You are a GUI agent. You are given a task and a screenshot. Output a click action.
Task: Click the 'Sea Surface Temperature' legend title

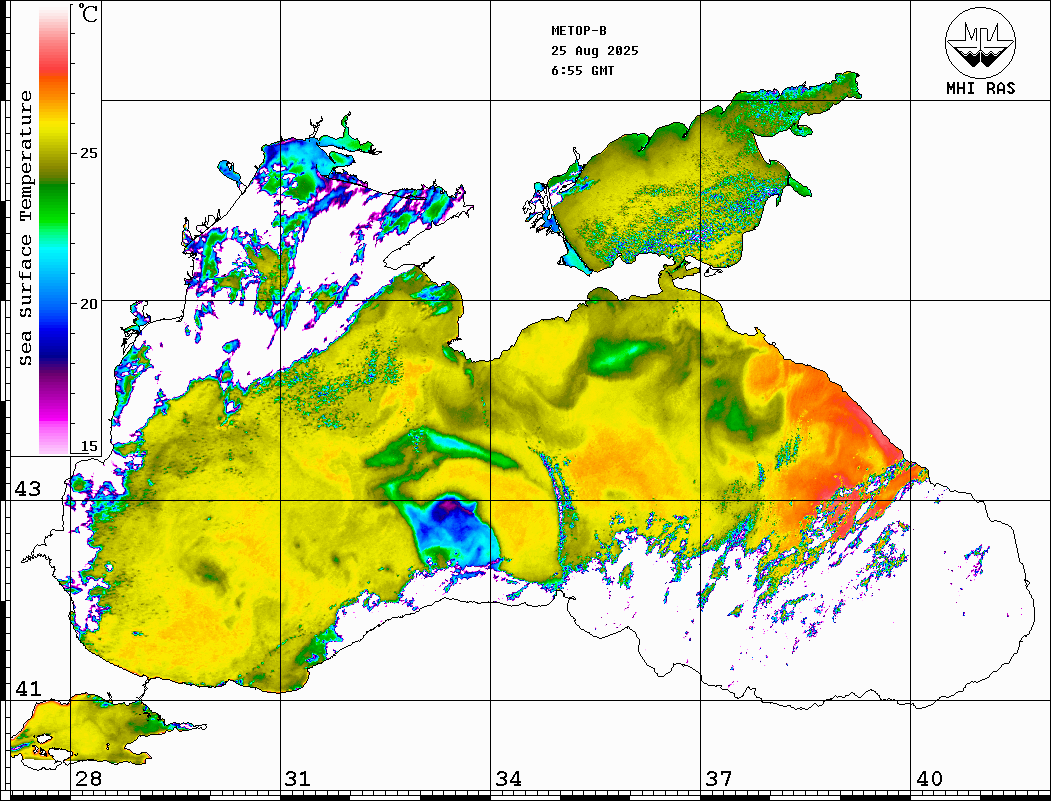point(25,228)
